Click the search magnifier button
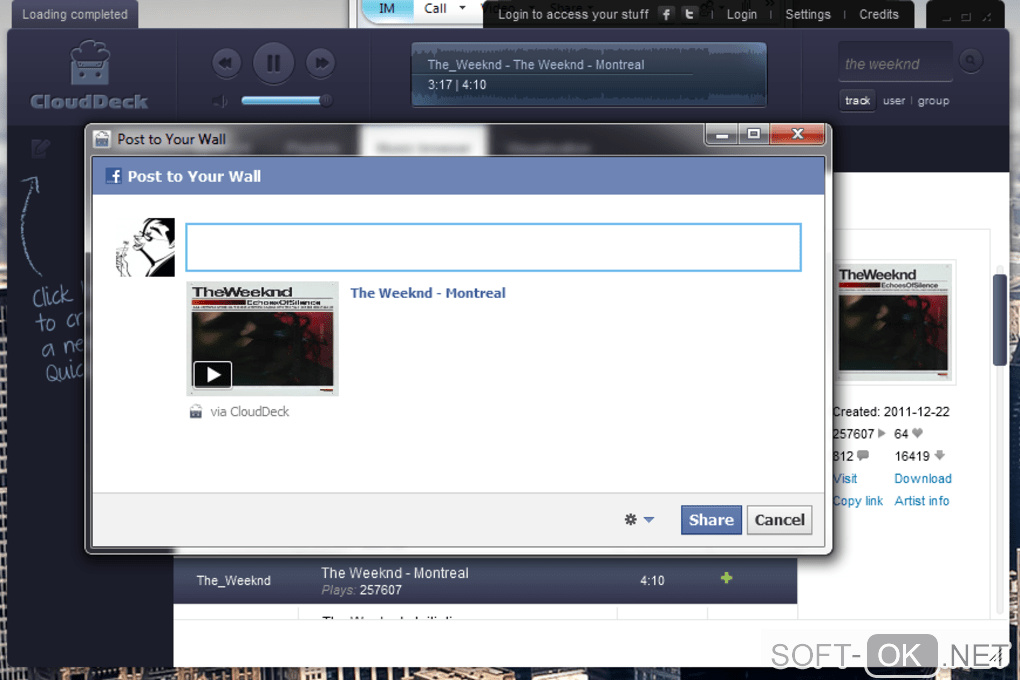 [971, 61]
